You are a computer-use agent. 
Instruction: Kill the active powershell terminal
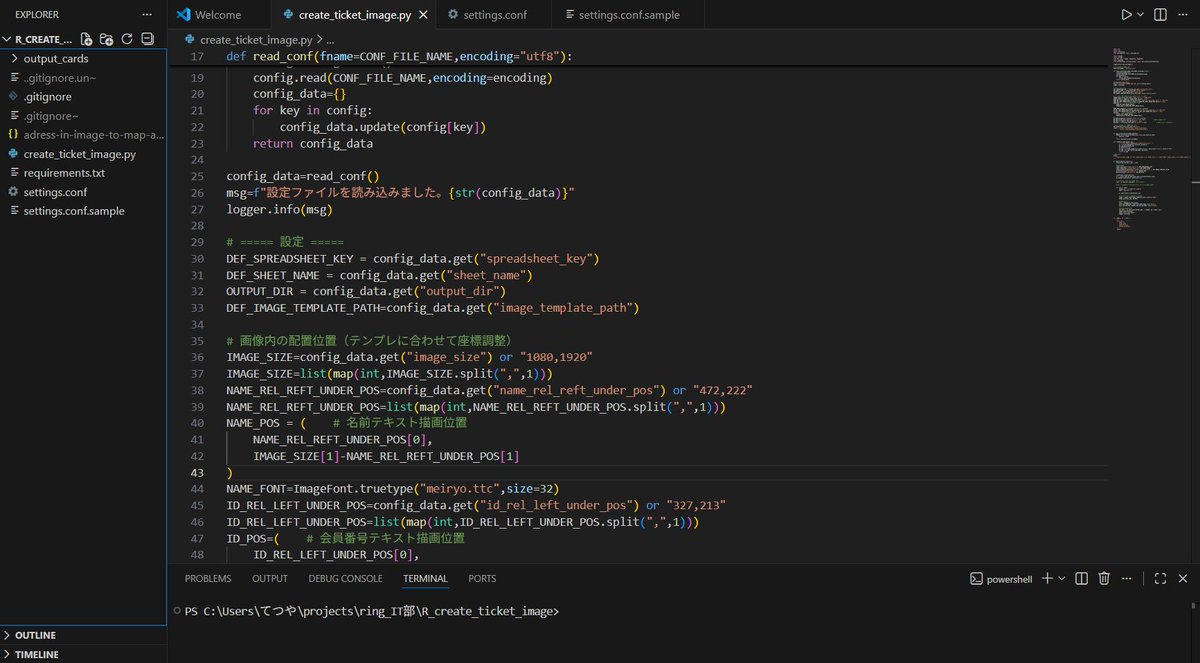pos(1104,579)
